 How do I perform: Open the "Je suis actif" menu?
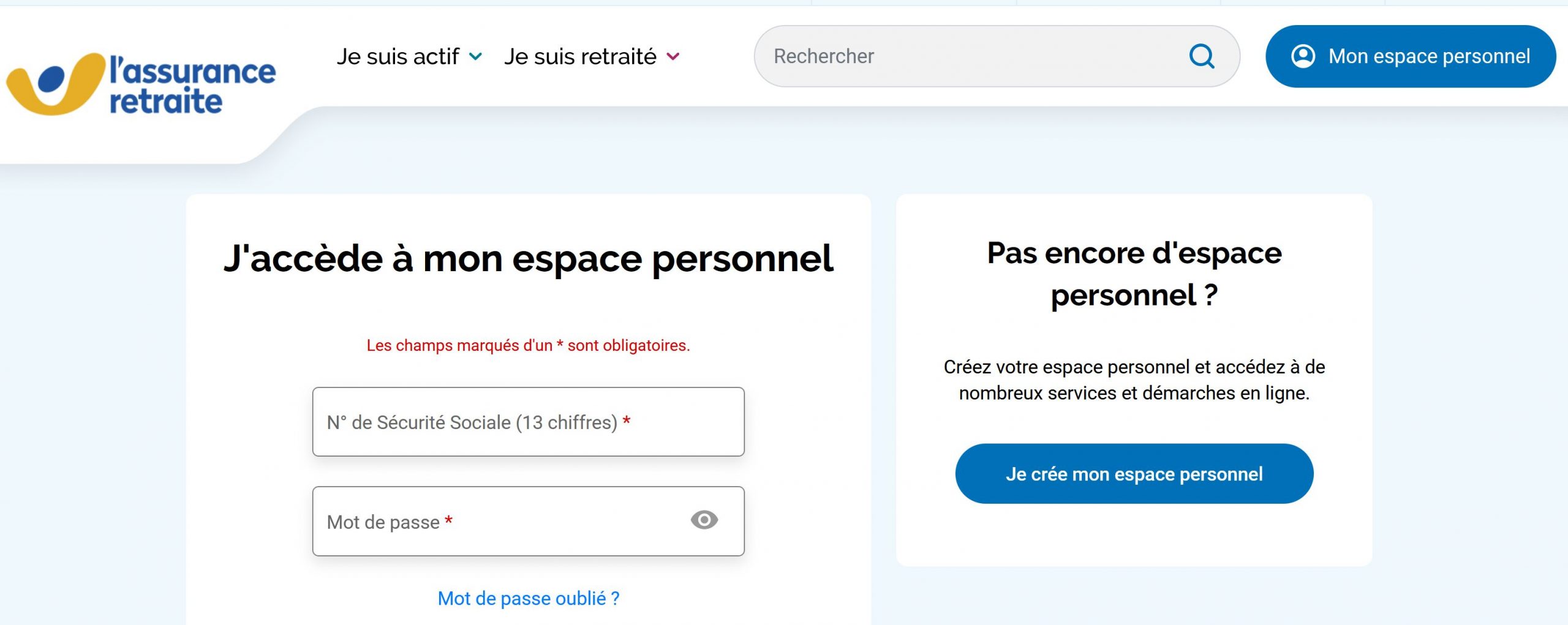click(398, 57)
